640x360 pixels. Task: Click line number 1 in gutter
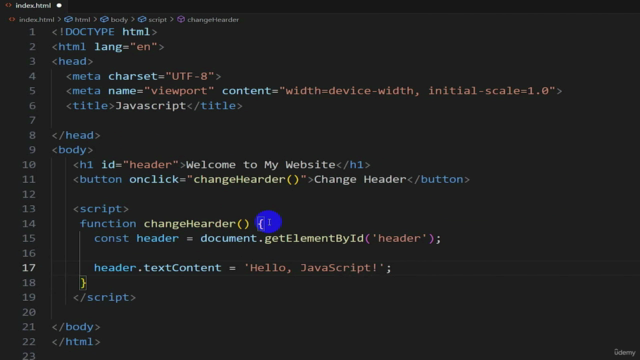(32, 32)
